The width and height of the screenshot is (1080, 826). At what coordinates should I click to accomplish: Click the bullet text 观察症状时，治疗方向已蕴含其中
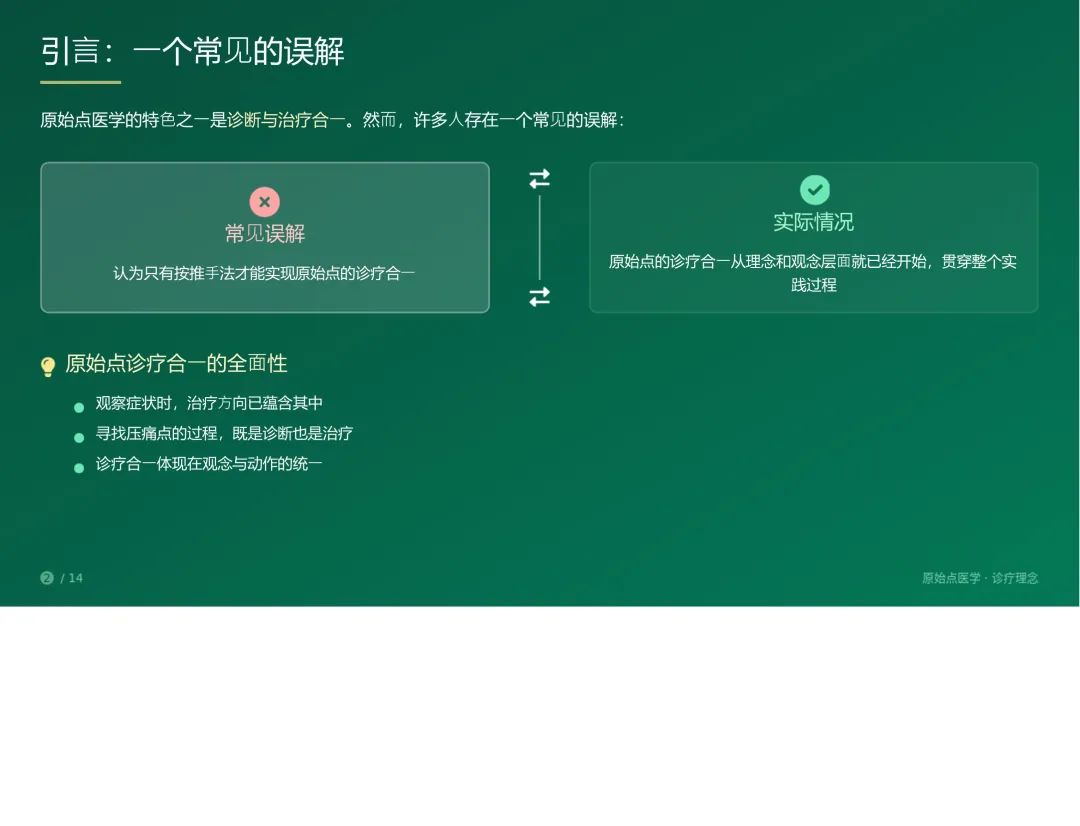209,403
